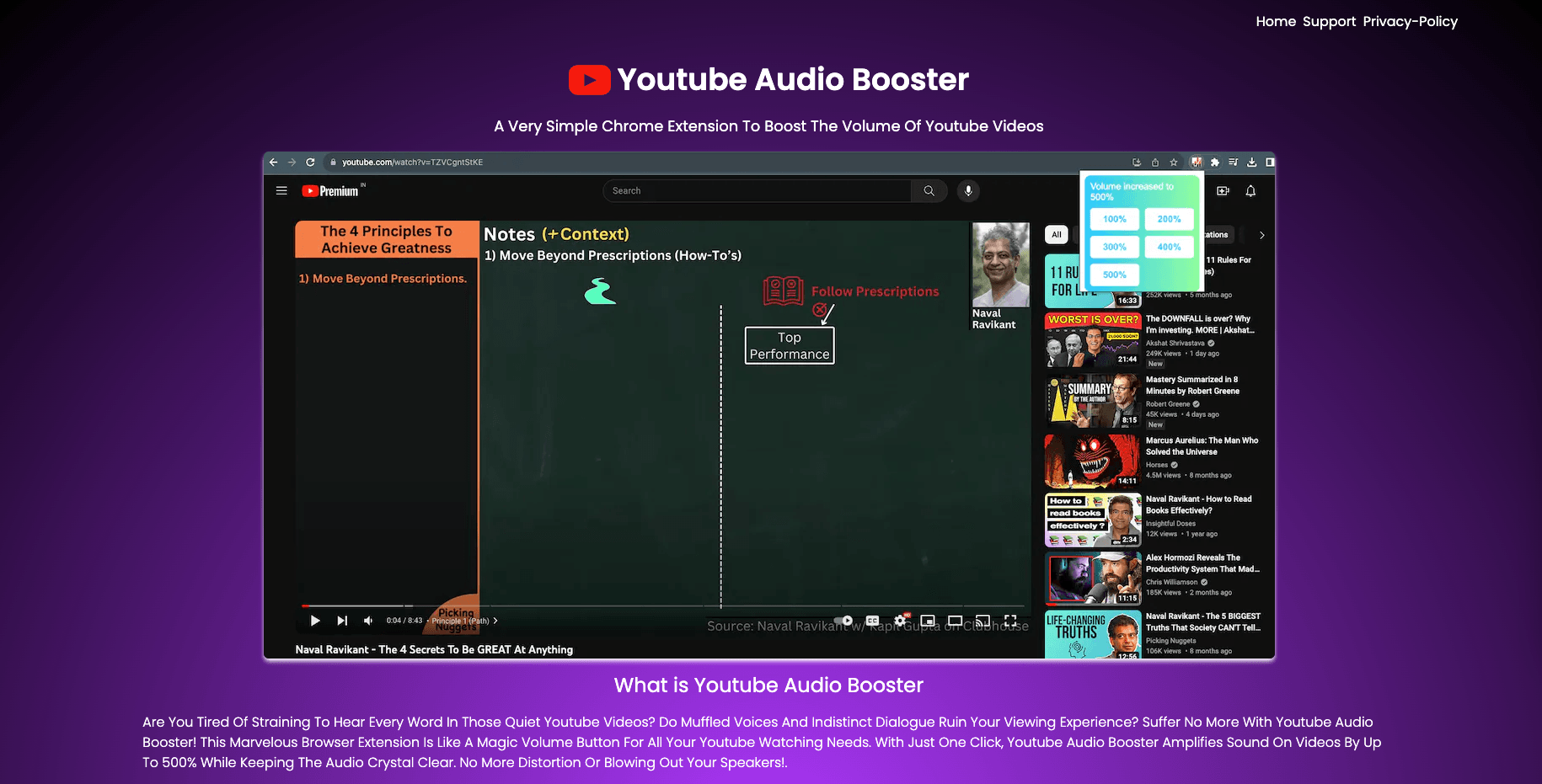The width and height of the screenshot is (1542, 784).
Task: Click the video title 'The 4 Secrets To Be GREAT'
Action: 434,649
